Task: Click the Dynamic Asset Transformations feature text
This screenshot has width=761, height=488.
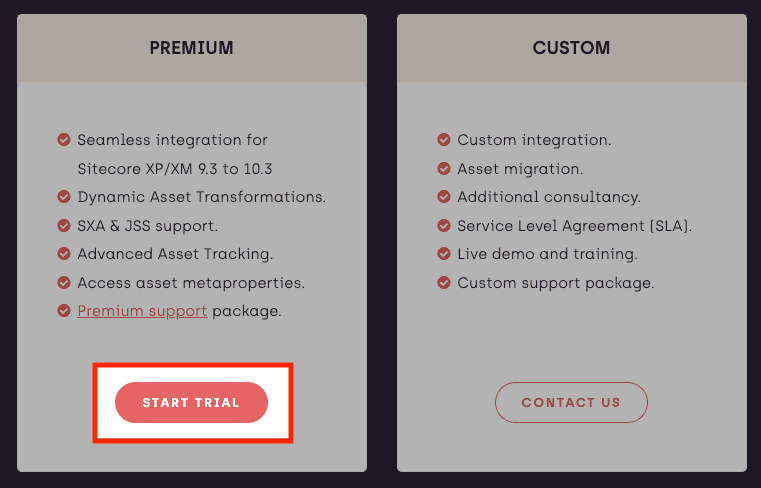Action: tap(201, 197)
